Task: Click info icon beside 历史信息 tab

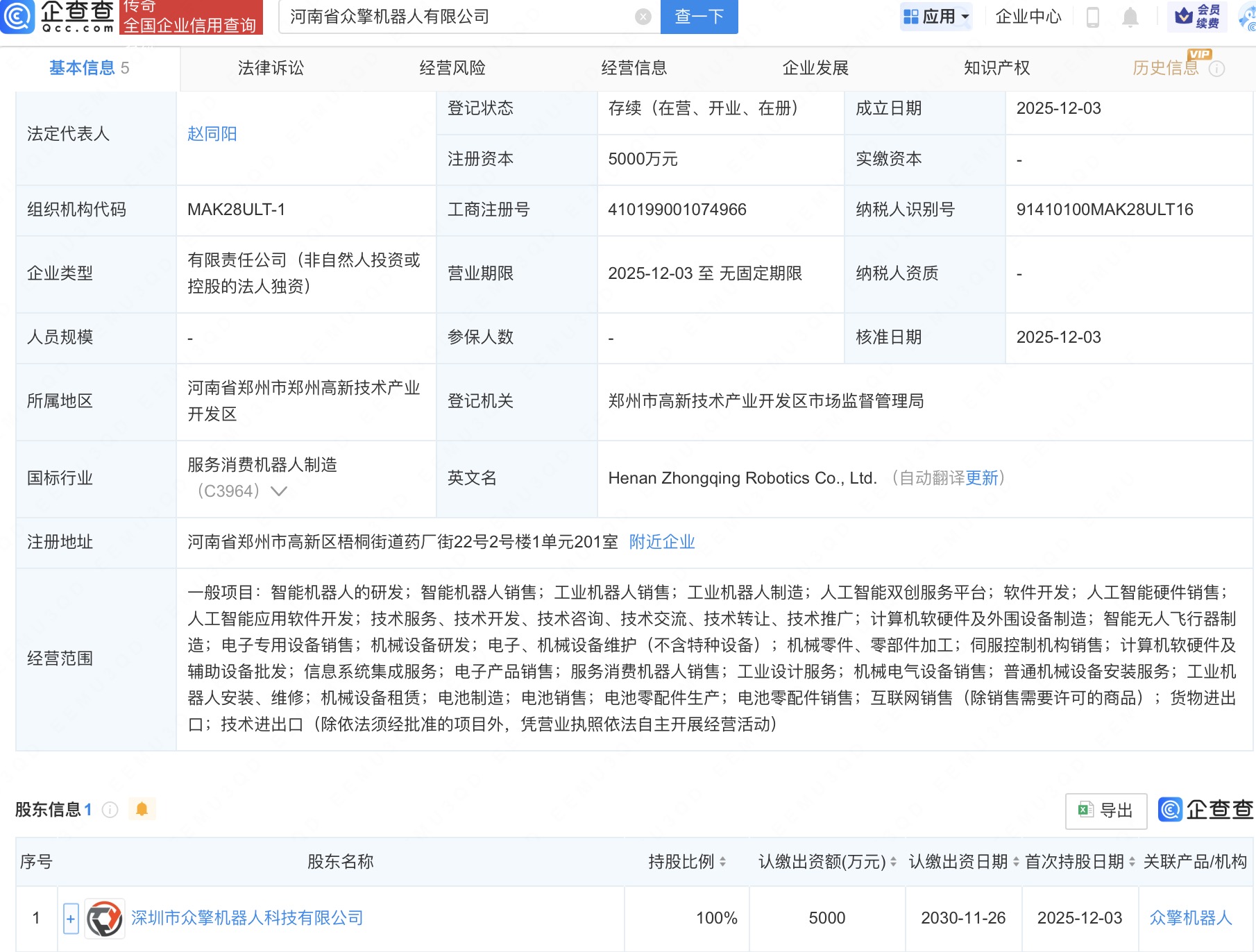Action: point(1217,69)
